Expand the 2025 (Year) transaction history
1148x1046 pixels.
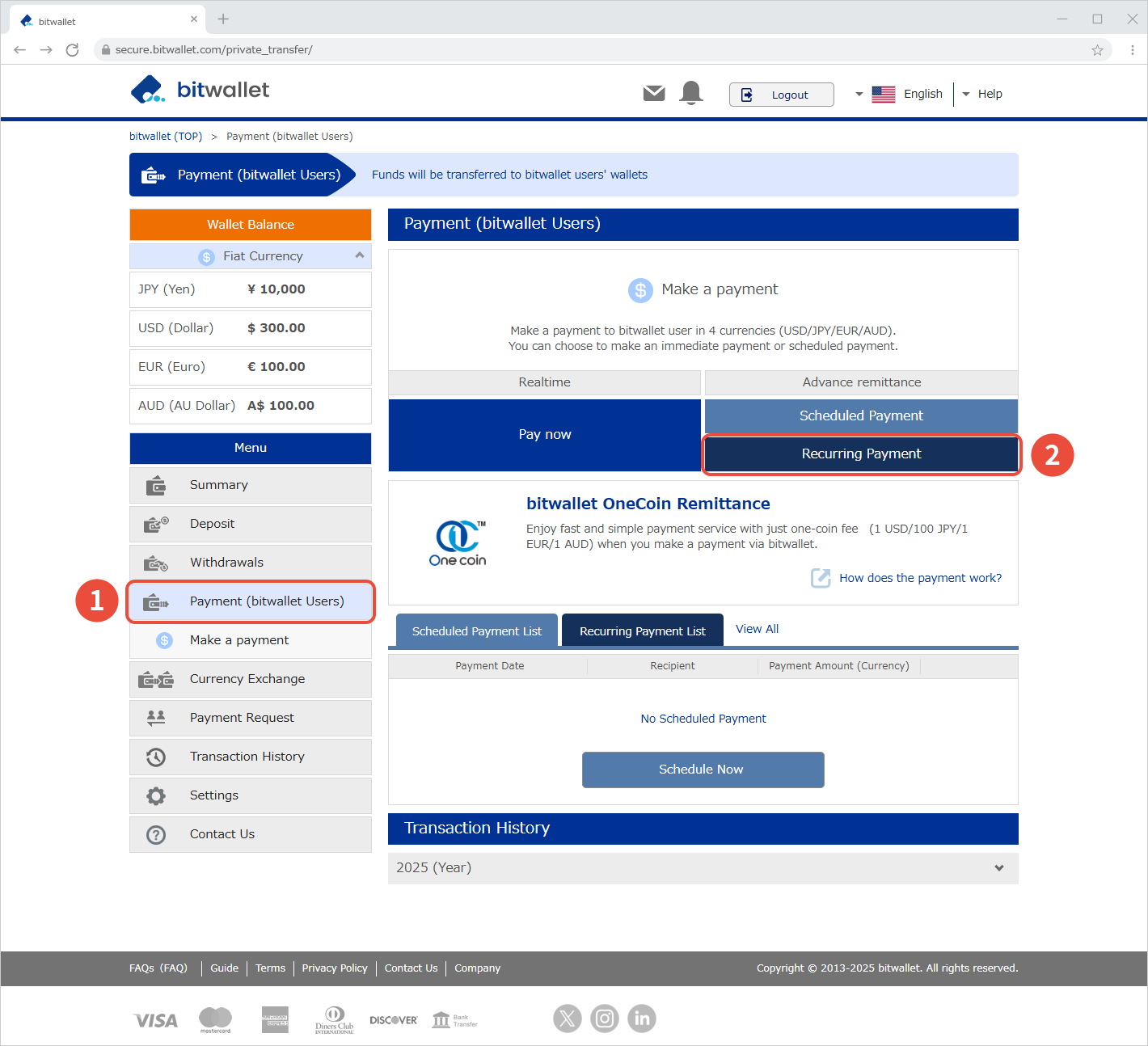click(x=703, y=868)
